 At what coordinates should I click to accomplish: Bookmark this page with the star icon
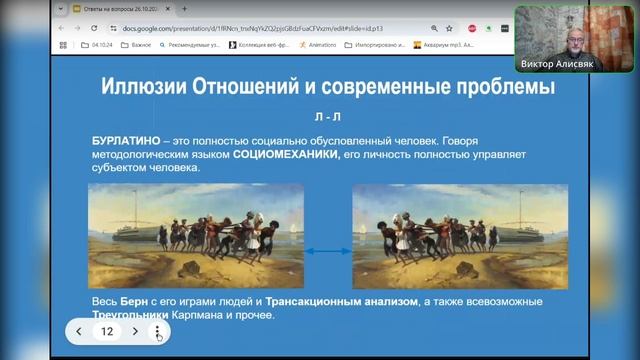[x=449, y=28]
